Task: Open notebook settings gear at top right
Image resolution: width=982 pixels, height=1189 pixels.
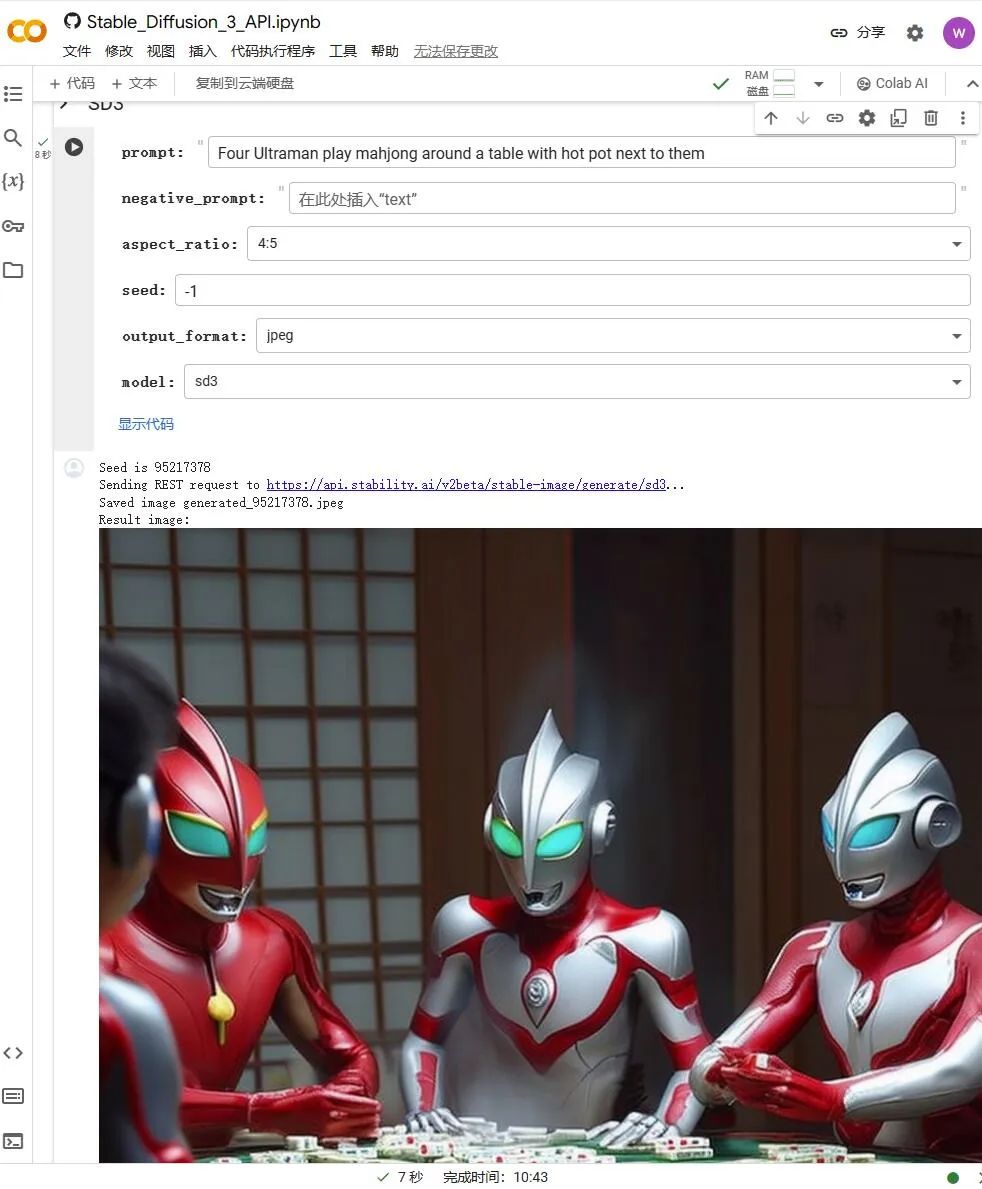Action: pos(915,33)
